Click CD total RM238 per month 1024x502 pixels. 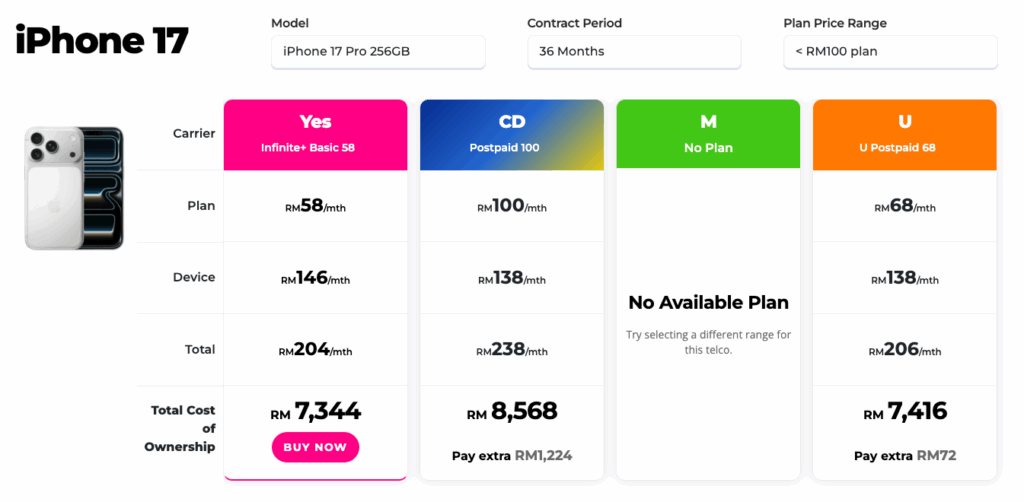(511, 350)
